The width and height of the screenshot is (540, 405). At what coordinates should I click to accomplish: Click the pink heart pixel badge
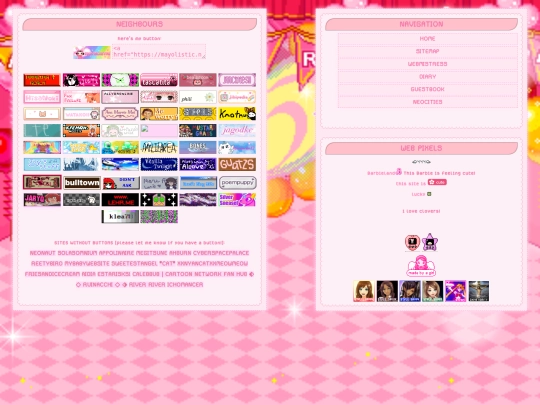tap(412, 242)
